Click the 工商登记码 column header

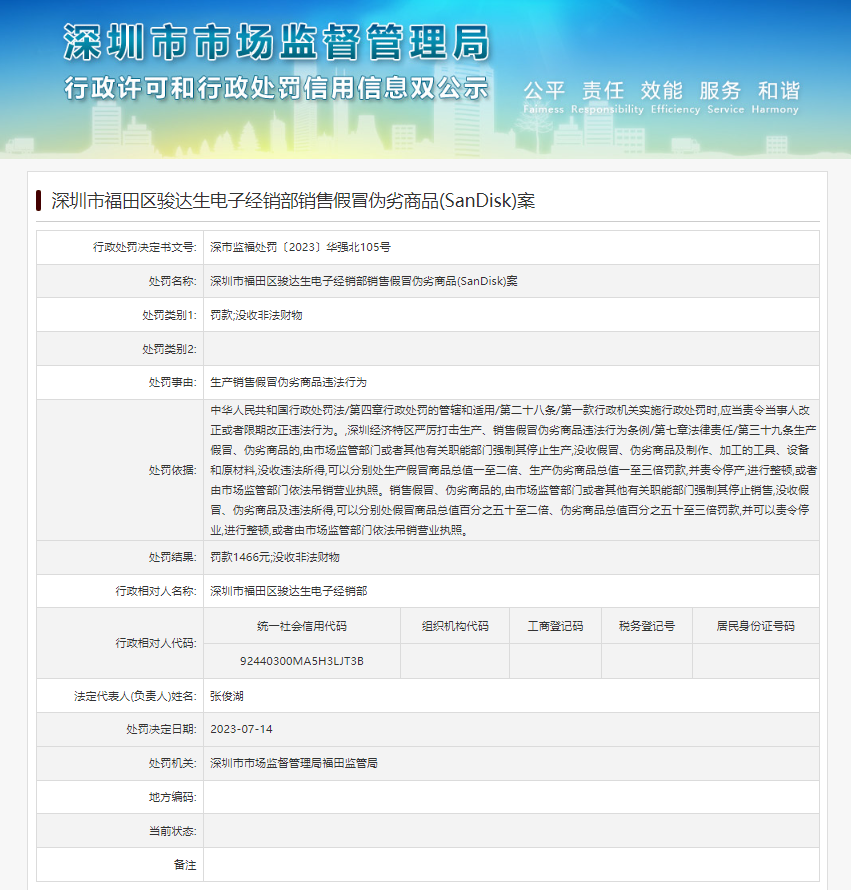point(555,626)
